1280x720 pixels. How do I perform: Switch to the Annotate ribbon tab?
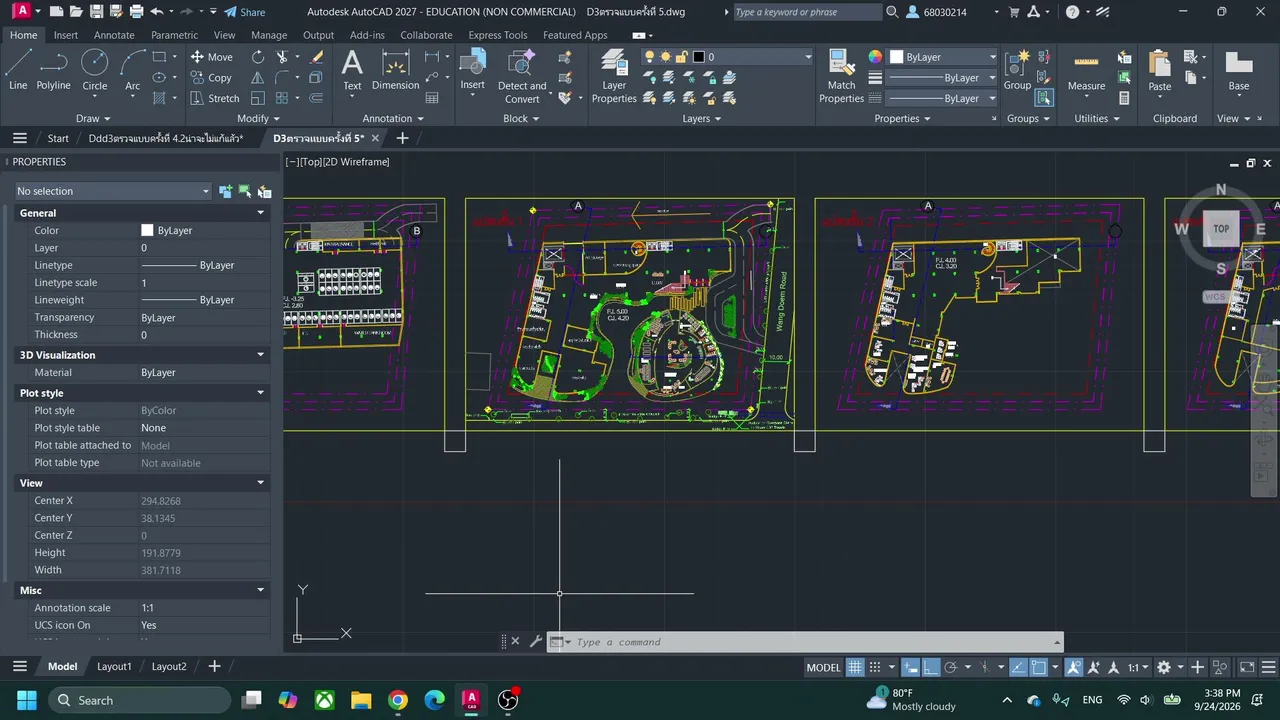tap(114, 35)
